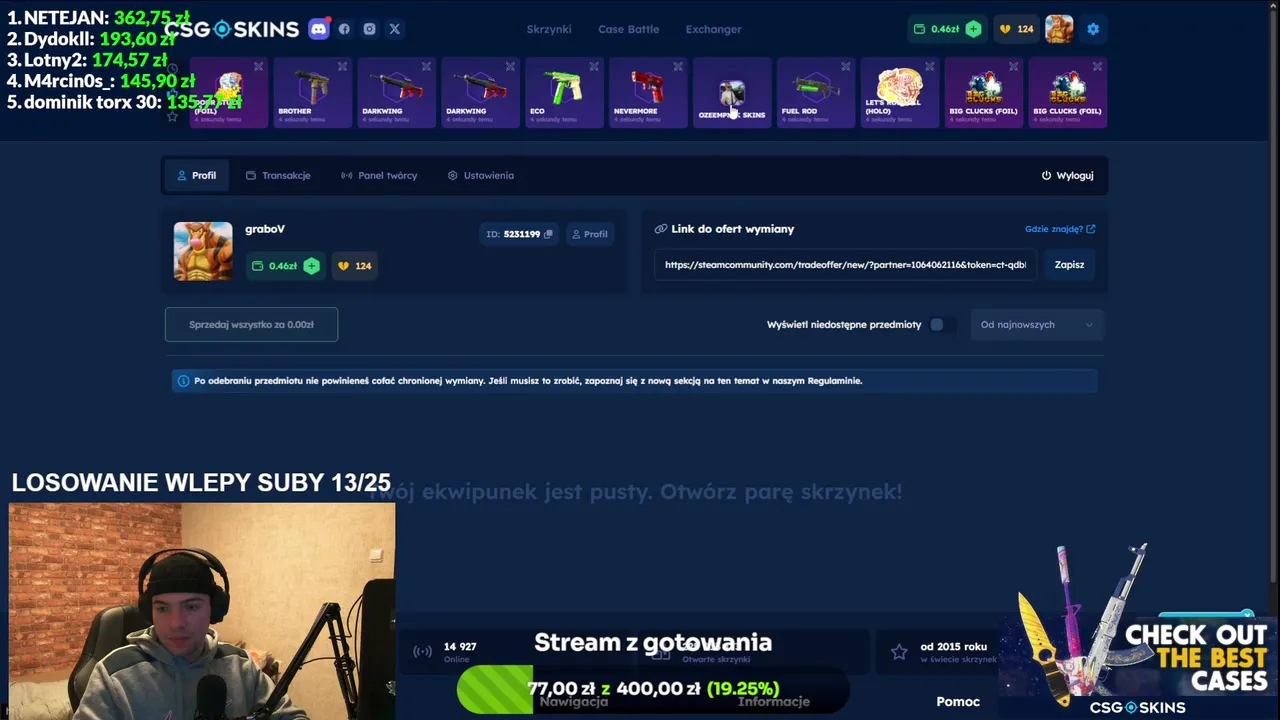
Task: Open the BROTHER weapon drop thumbnail
Action: pyautogui.click(x=313, y=88)
